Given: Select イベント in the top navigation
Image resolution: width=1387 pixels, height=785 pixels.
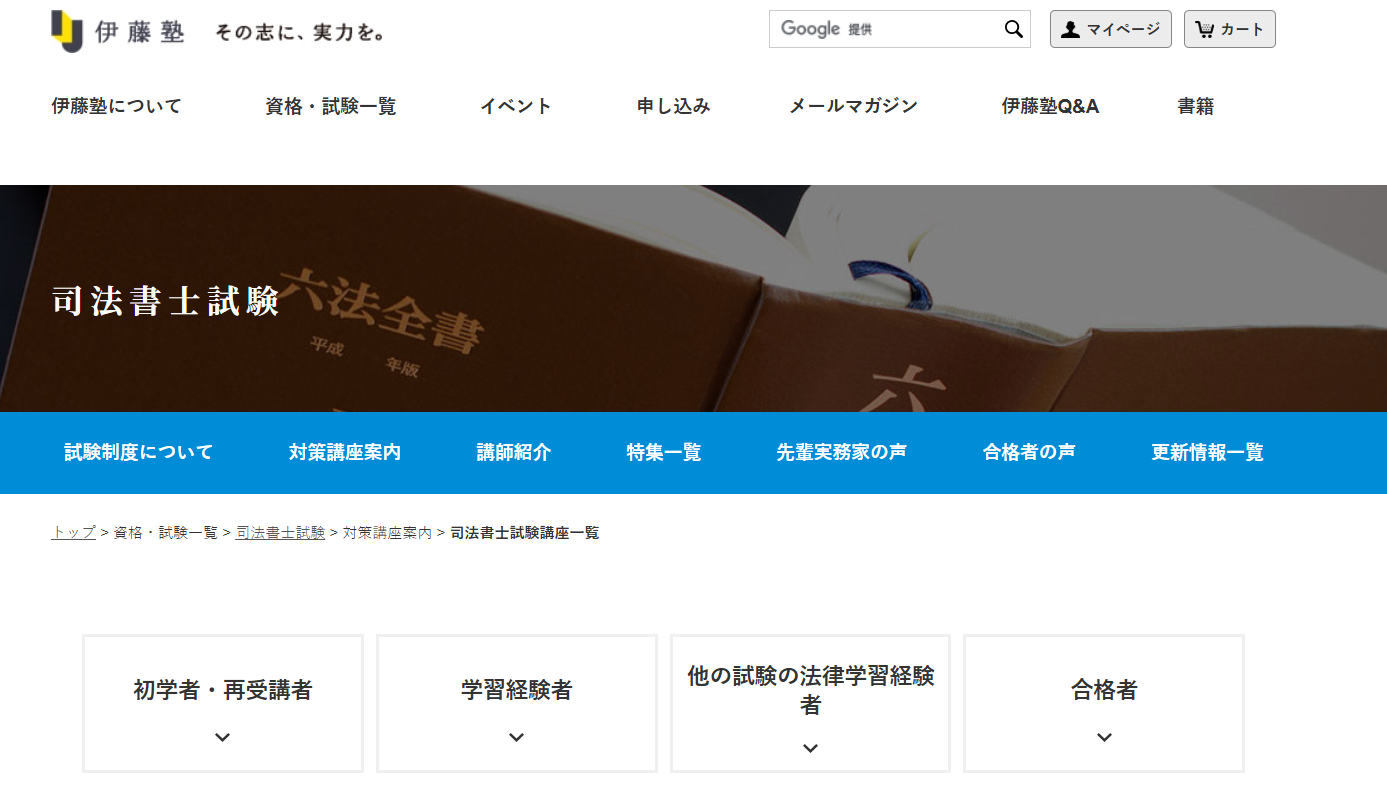Looking at the screenshot, I should point(516,106).
